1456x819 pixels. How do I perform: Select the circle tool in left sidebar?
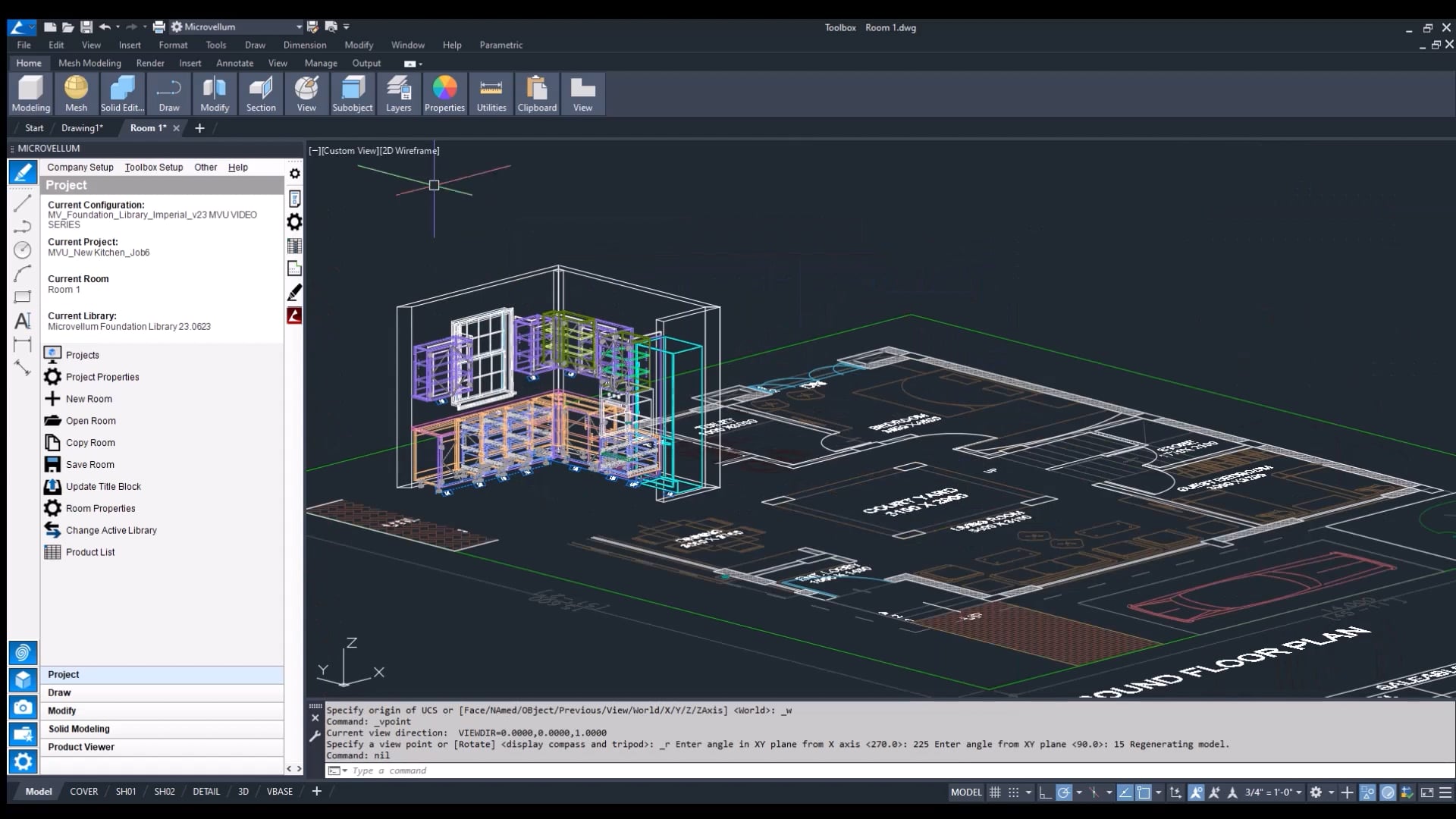pos(23,249)
